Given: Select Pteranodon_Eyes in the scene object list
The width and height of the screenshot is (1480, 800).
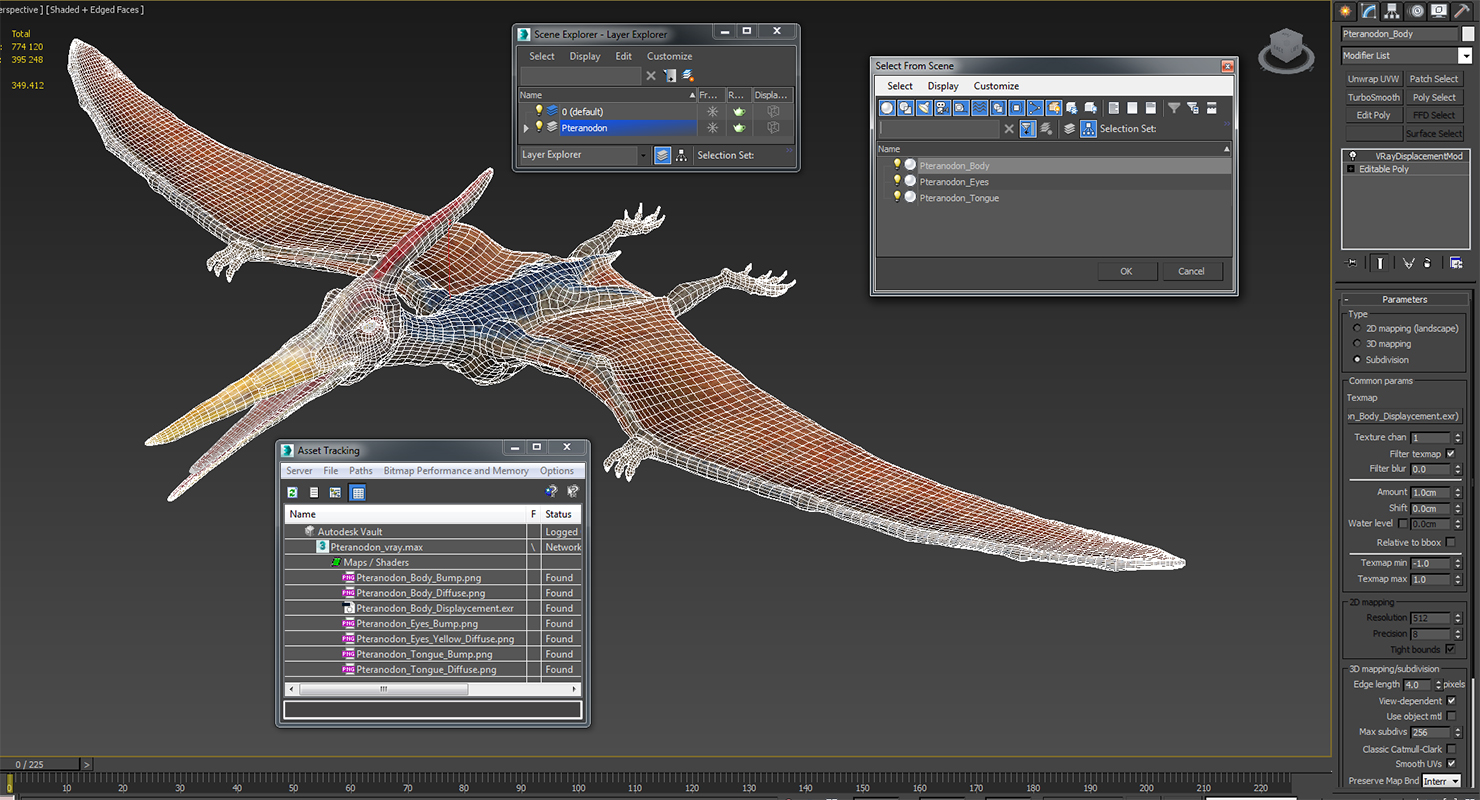Looking at the screenshot, I should [x=953, y=182].
